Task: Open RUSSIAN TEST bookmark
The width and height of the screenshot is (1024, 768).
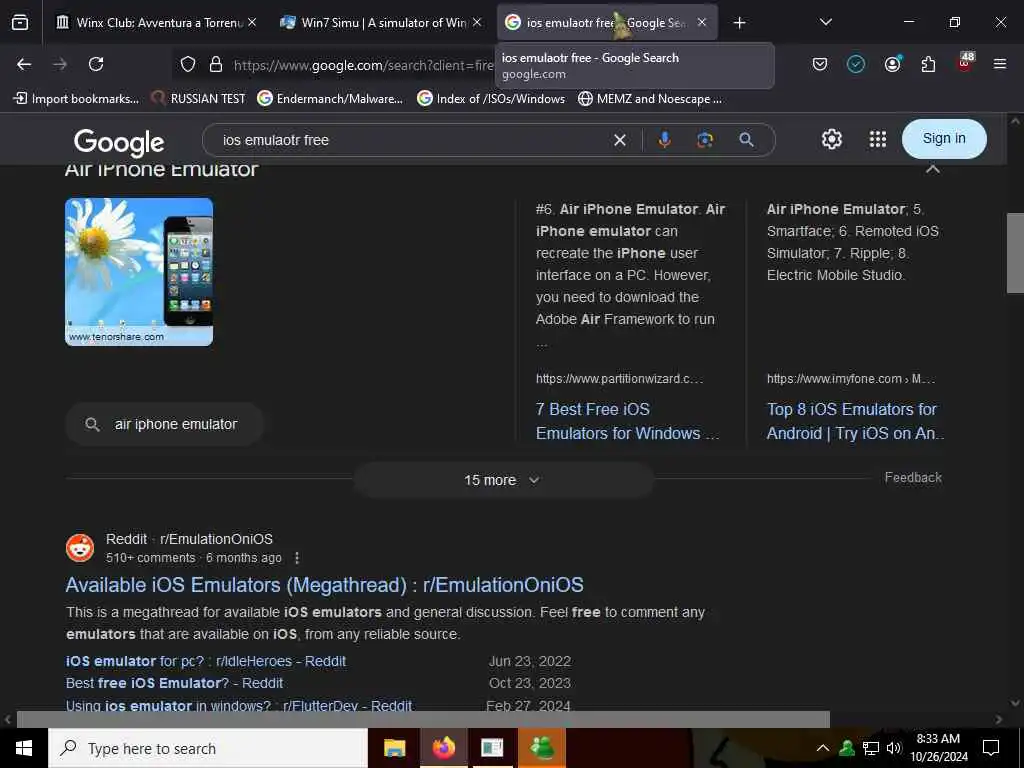Action: click(x=199, y=99)
